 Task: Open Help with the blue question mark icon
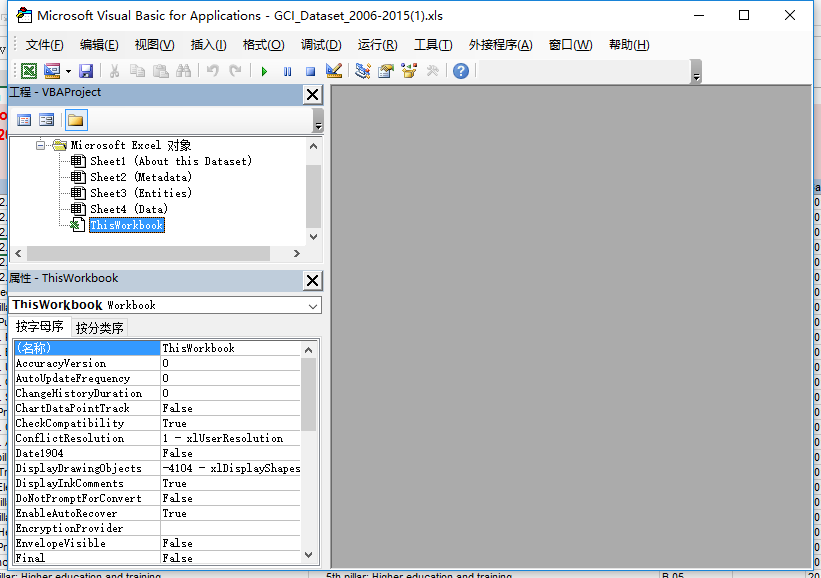point(461,71)
